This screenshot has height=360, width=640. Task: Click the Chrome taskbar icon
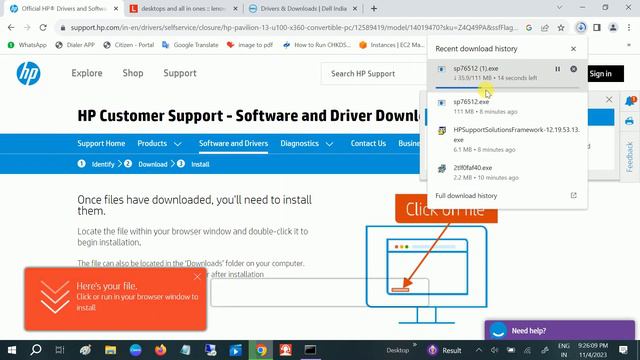tap(261, 350)
